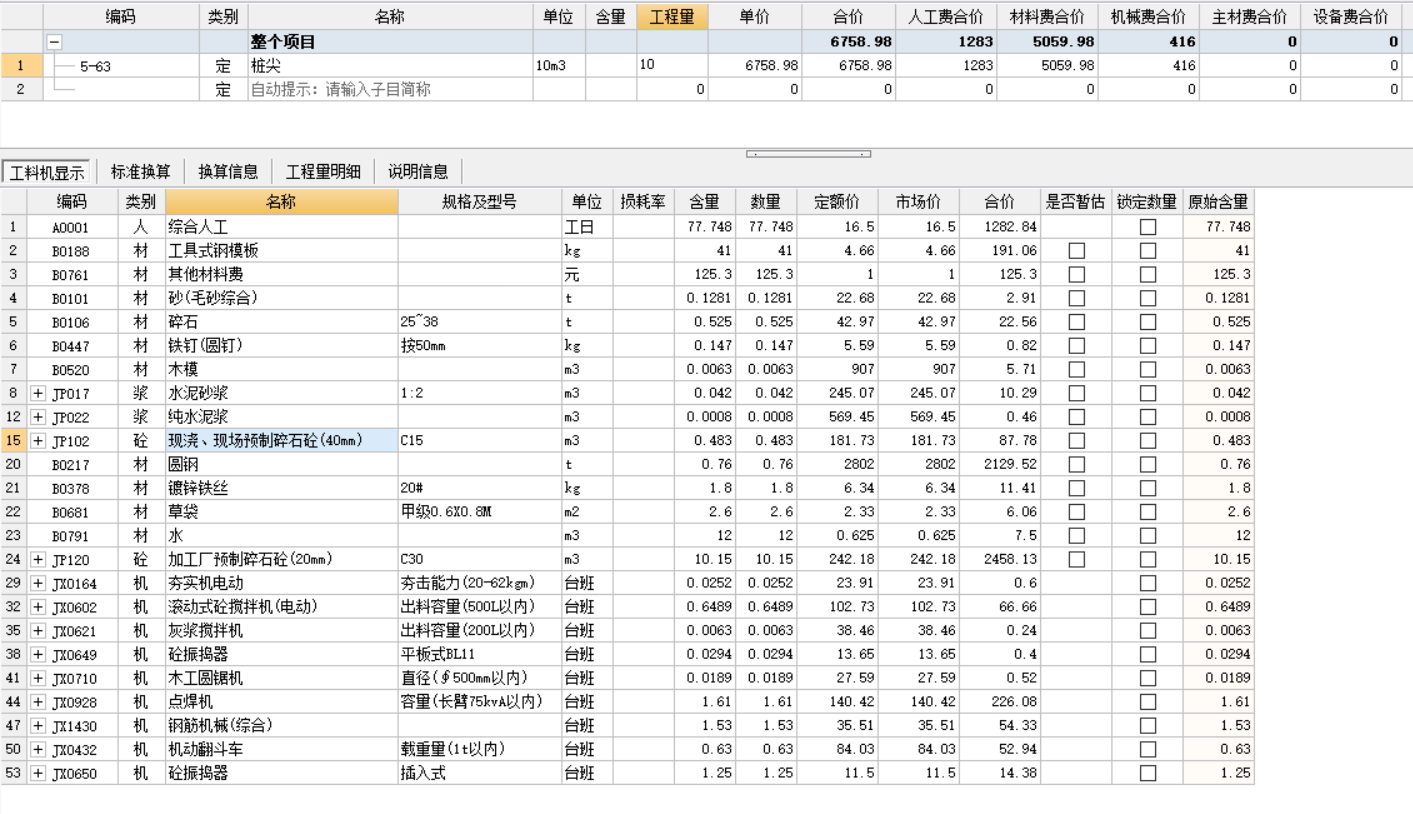Click the 25~38 specification cell

click(x=479, y=322)
